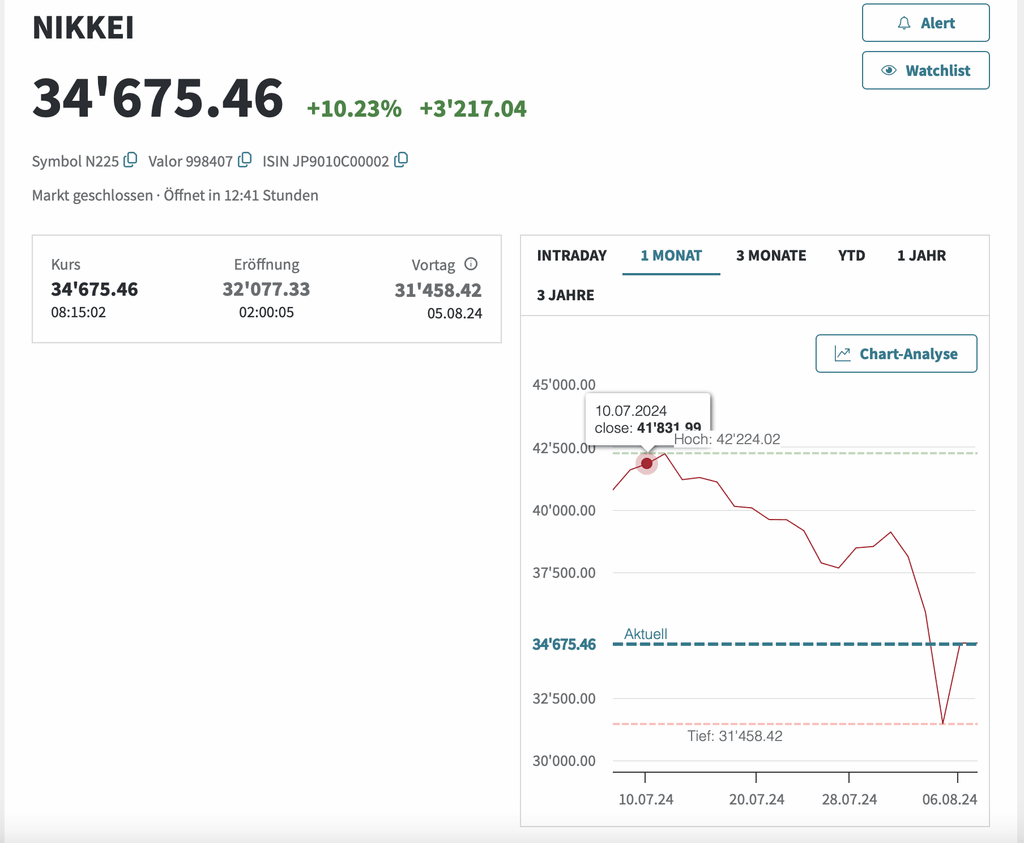Click the 10.07.24 x-axis date label
This screenshot has height=843, width=1024.
[x=646, y=799]
